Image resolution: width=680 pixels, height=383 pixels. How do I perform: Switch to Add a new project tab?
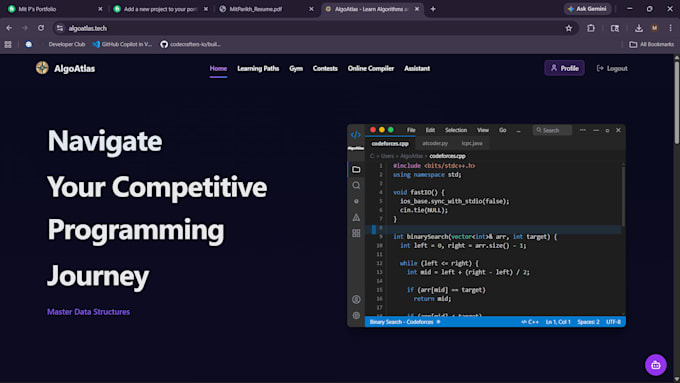[x=160, y=9]
